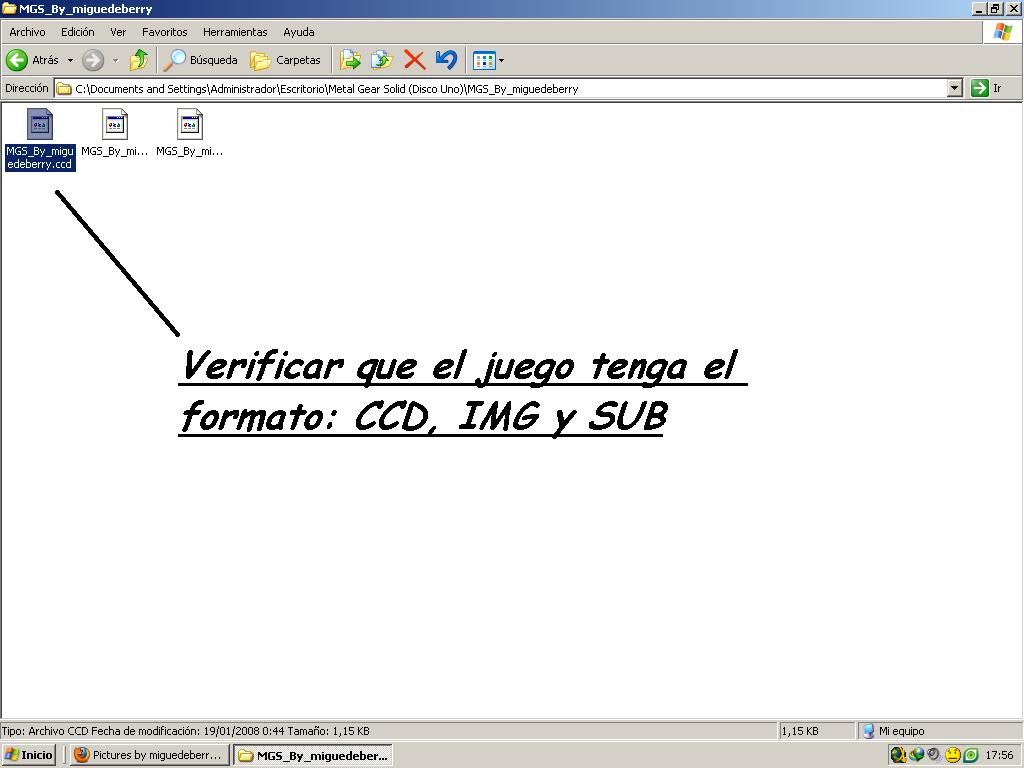
Task: Expand the Views dropdown arrow
Action: [x=502, y=61]
